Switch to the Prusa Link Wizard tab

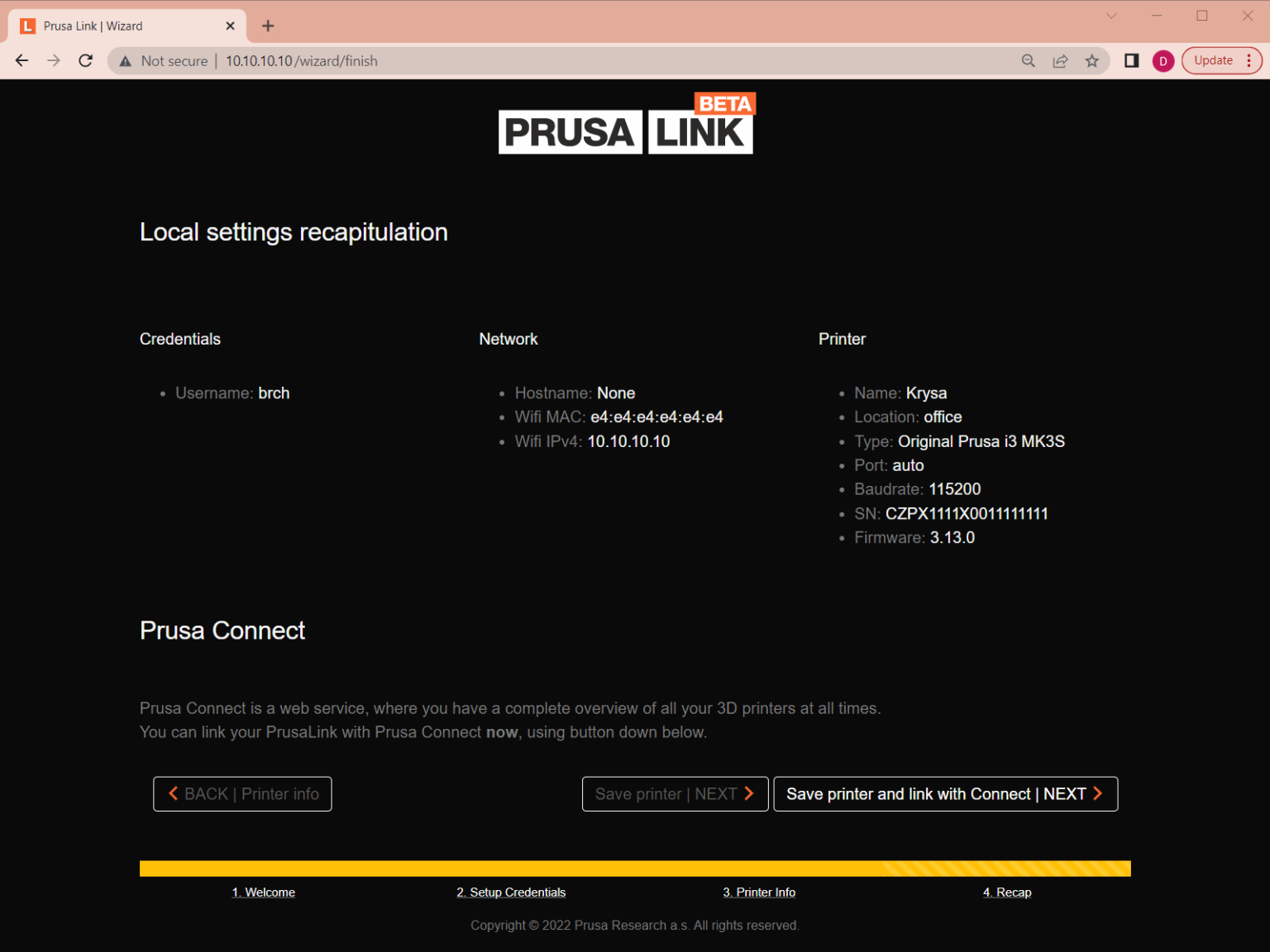point(116,26)
